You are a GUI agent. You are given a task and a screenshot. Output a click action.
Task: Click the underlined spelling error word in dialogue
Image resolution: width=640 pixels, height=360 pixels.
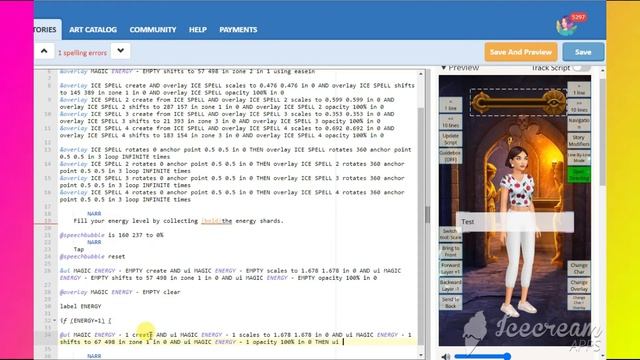click(216, 221)
